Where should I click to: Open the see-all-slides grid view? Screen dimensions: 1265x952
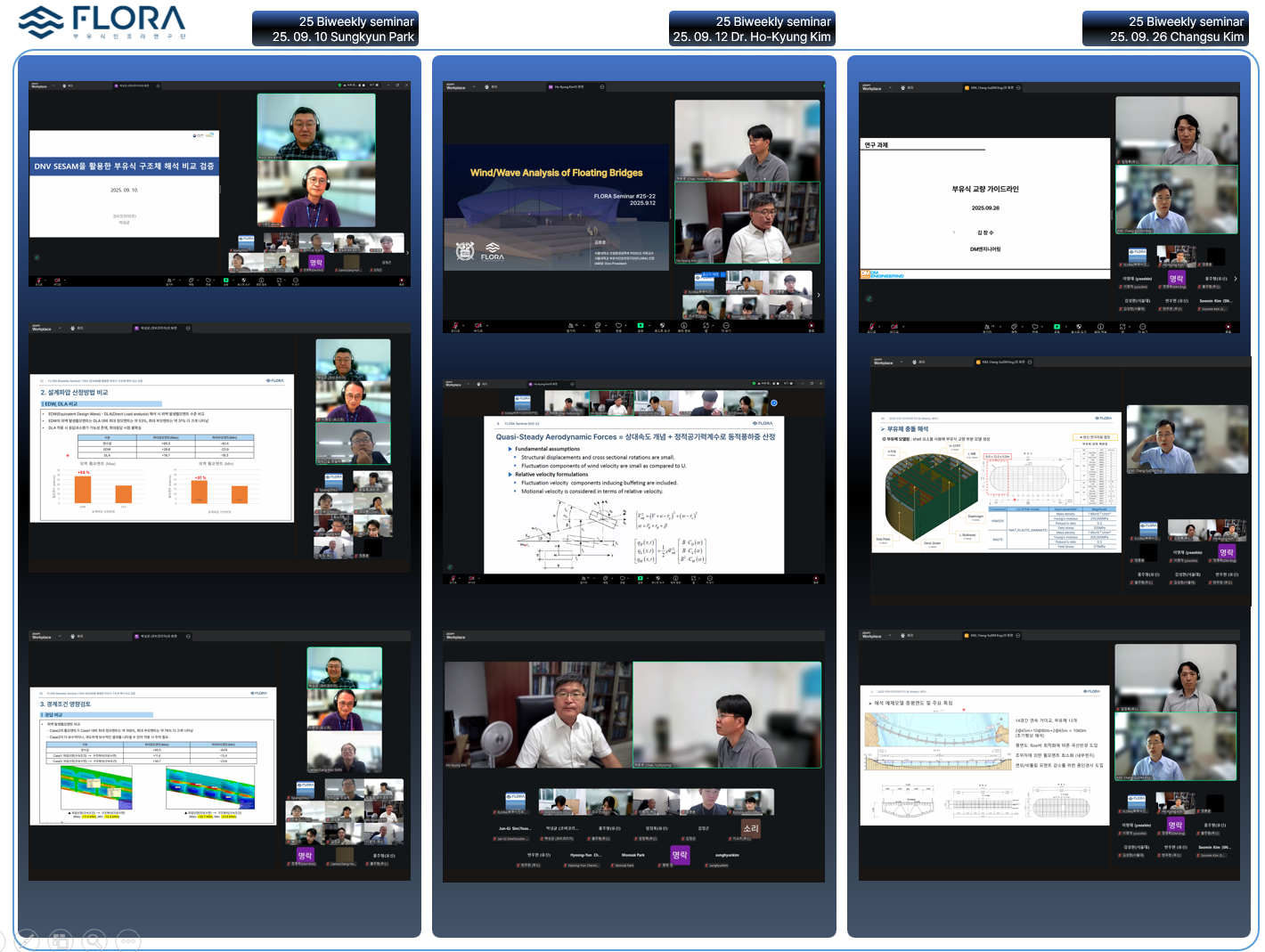[60, 940]
